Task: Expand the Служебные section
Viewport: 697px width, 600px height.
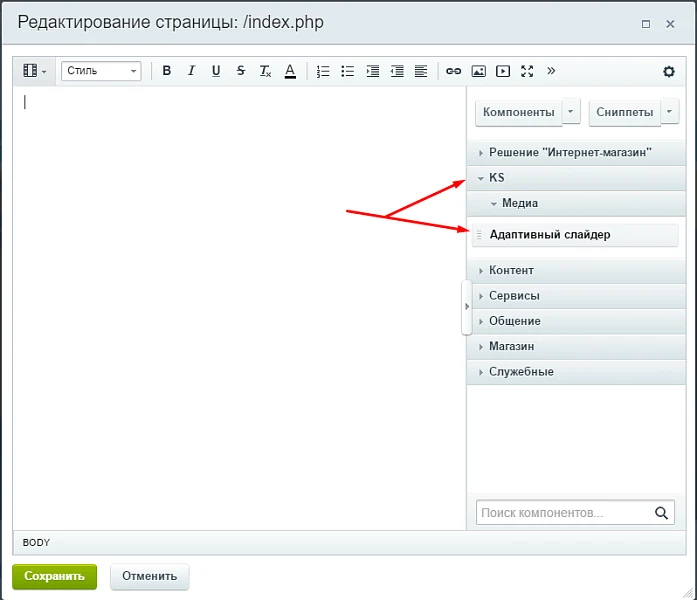Action: point(576,372)
